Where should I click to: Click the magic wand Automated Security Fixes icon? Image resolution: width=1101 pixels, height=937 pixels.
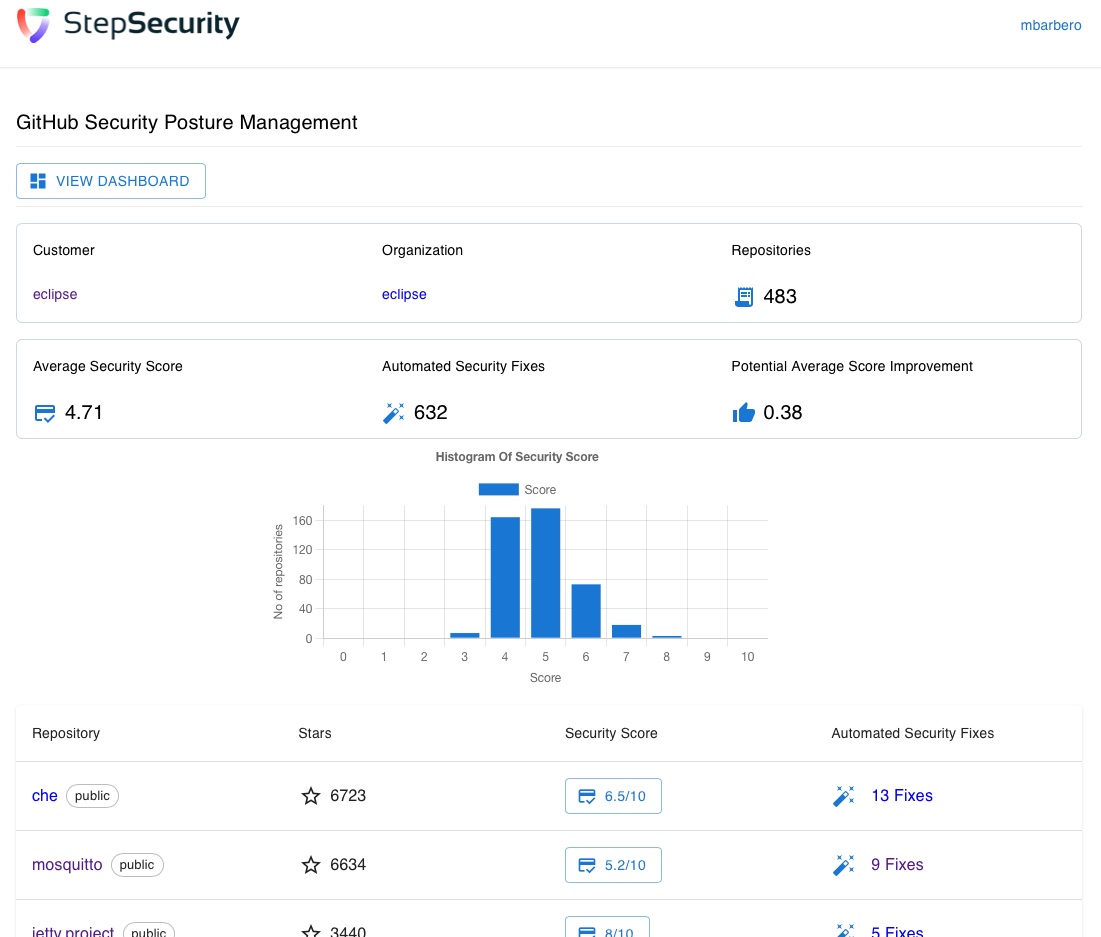[394, 413]
